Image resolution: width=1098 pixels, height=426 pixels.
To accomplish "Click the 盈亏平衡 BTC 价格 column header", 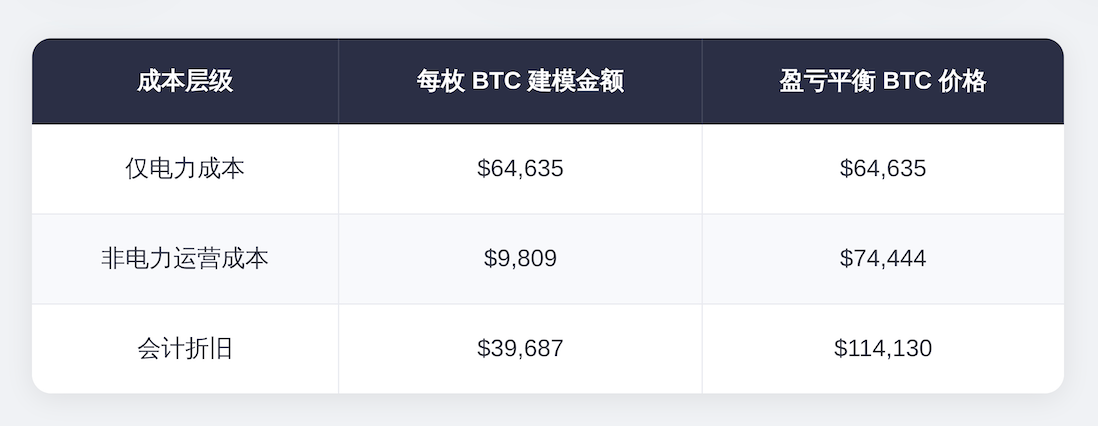I will (x=882, y=81).
